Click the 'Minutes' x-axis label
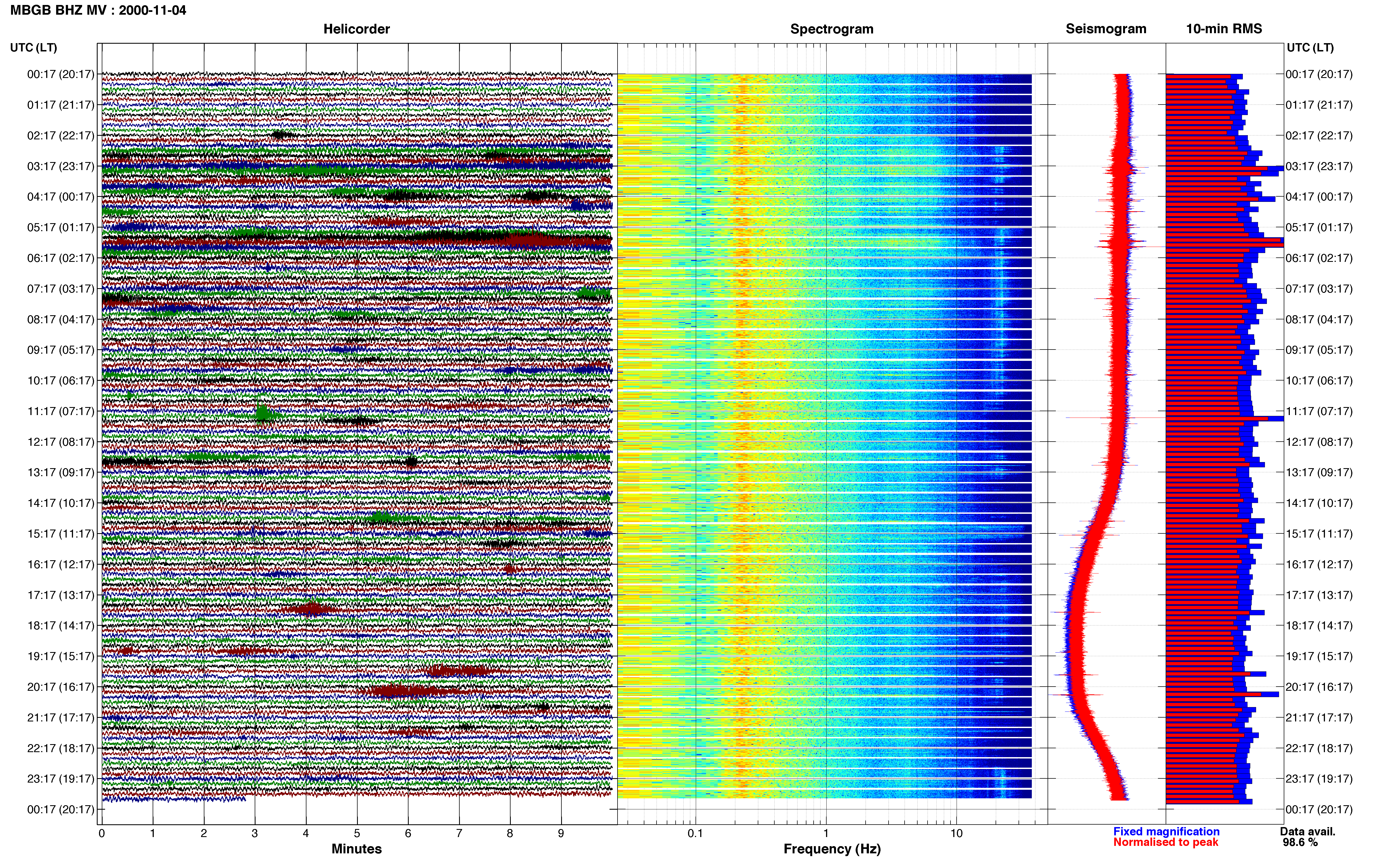The width and height of the screenshot is (1388, 868). (x=356, y=848)
